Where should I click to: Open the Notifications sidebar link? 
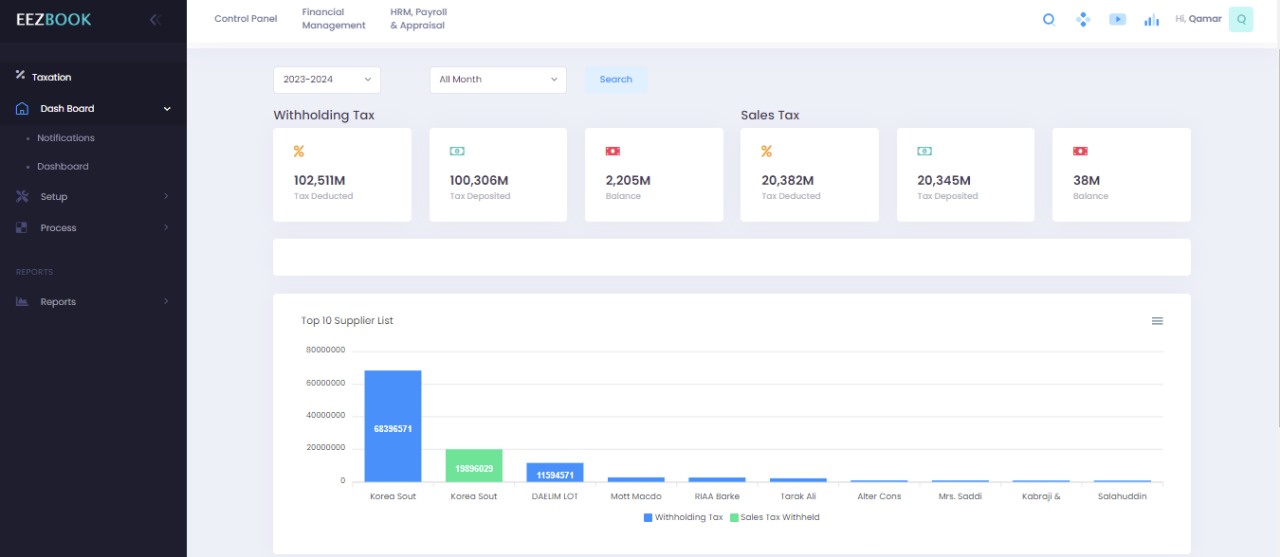pos(66,138)
